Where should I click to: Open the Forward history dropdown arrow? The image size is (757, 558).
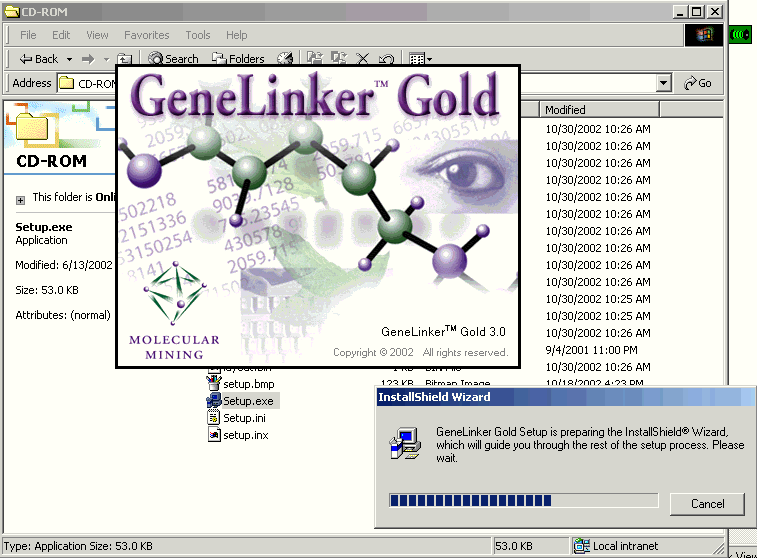click(107, 59)
